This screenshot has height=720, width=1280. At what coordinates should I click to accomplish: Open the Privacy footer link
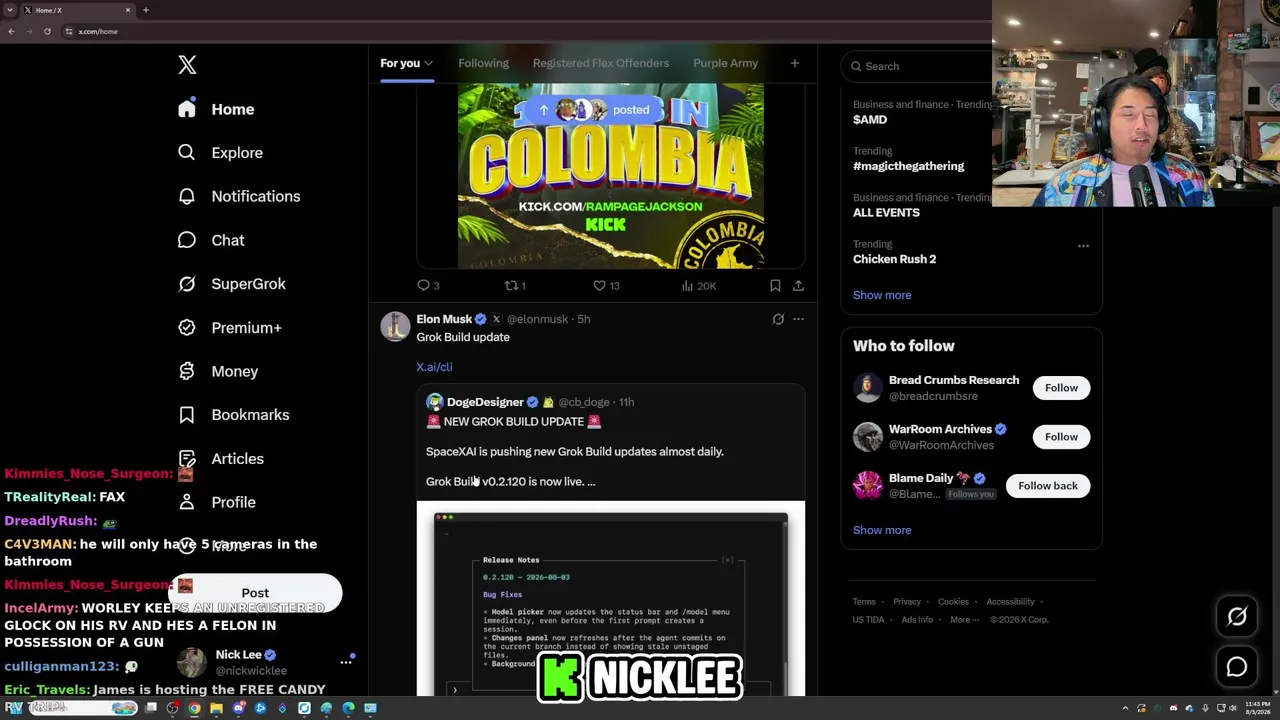click(907, 602)
